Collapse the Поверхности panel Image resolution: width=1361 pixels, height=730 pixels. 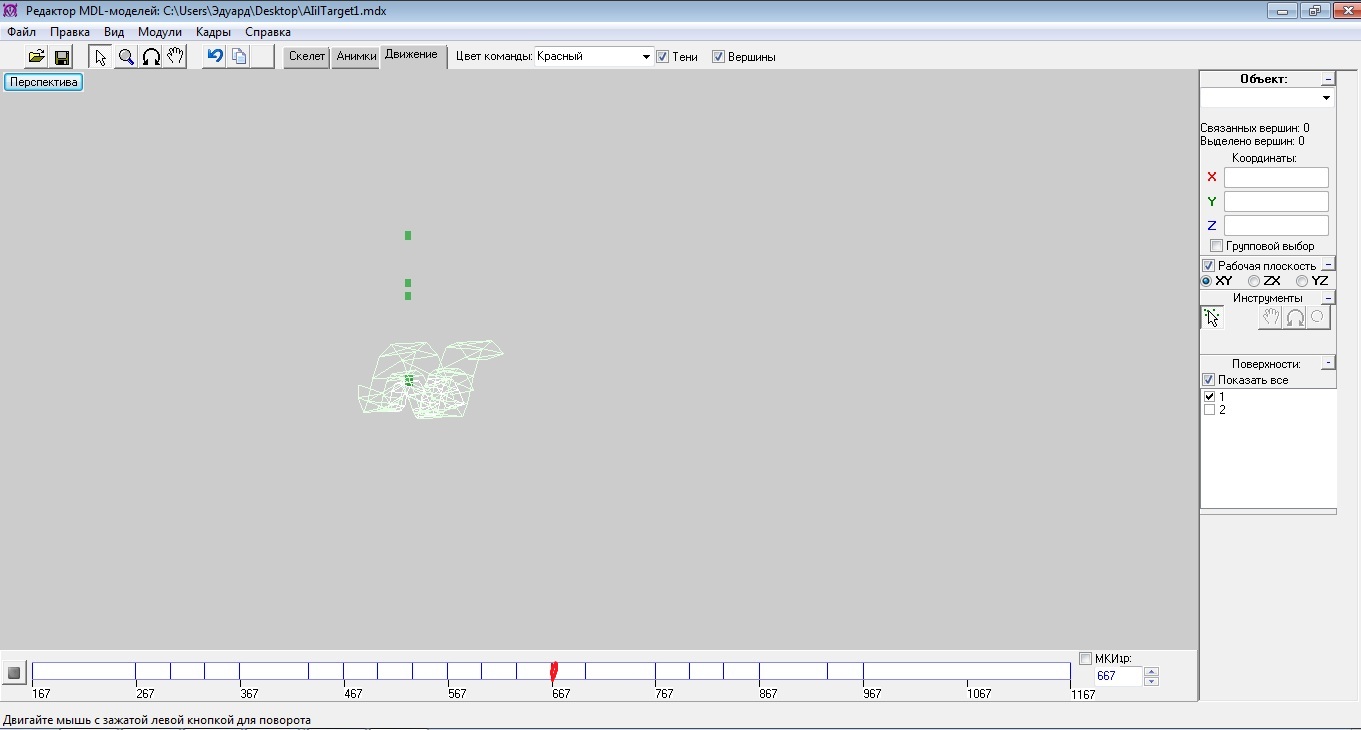[x=1328, y=363]
